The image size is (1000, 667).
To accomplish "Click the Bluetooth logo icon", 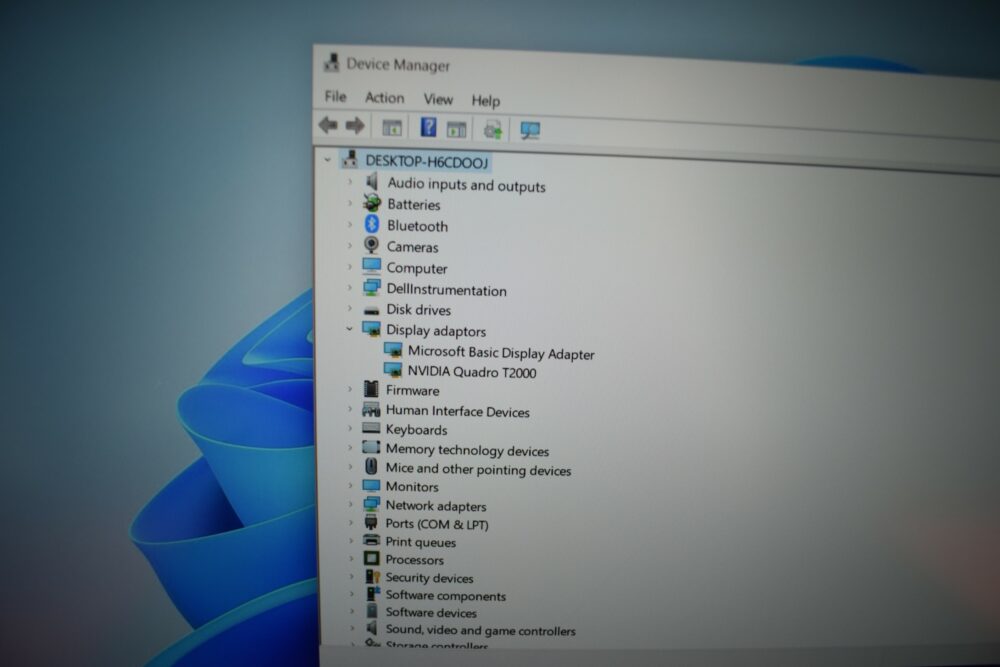I will click(372, 224).
